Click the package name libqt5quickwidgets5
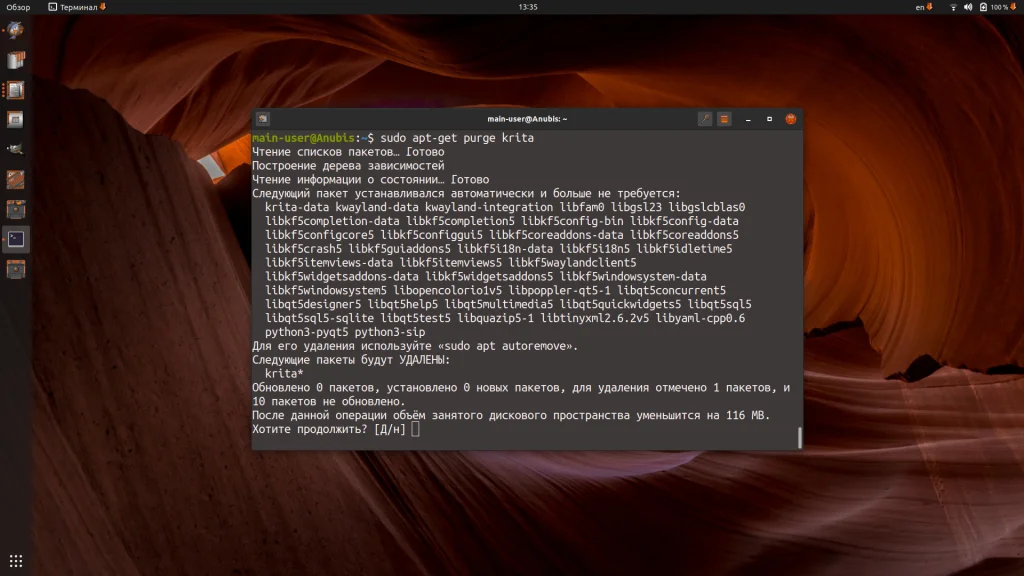The height and width of the screenshot is (576, 1024). tap(620, 304)
